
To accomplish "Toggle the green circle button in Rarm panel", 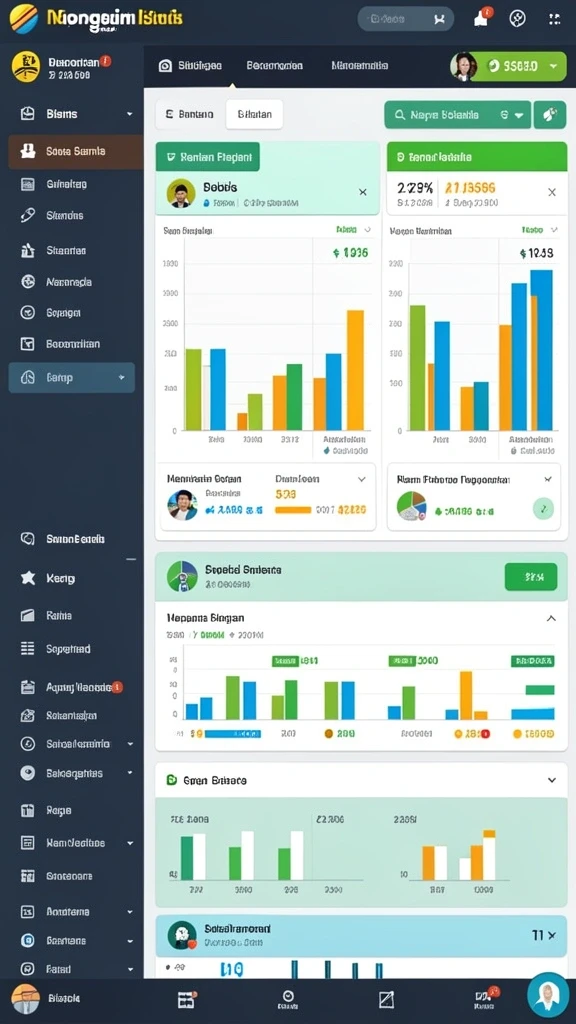I will pyautogui.click(x=543, y=508).
